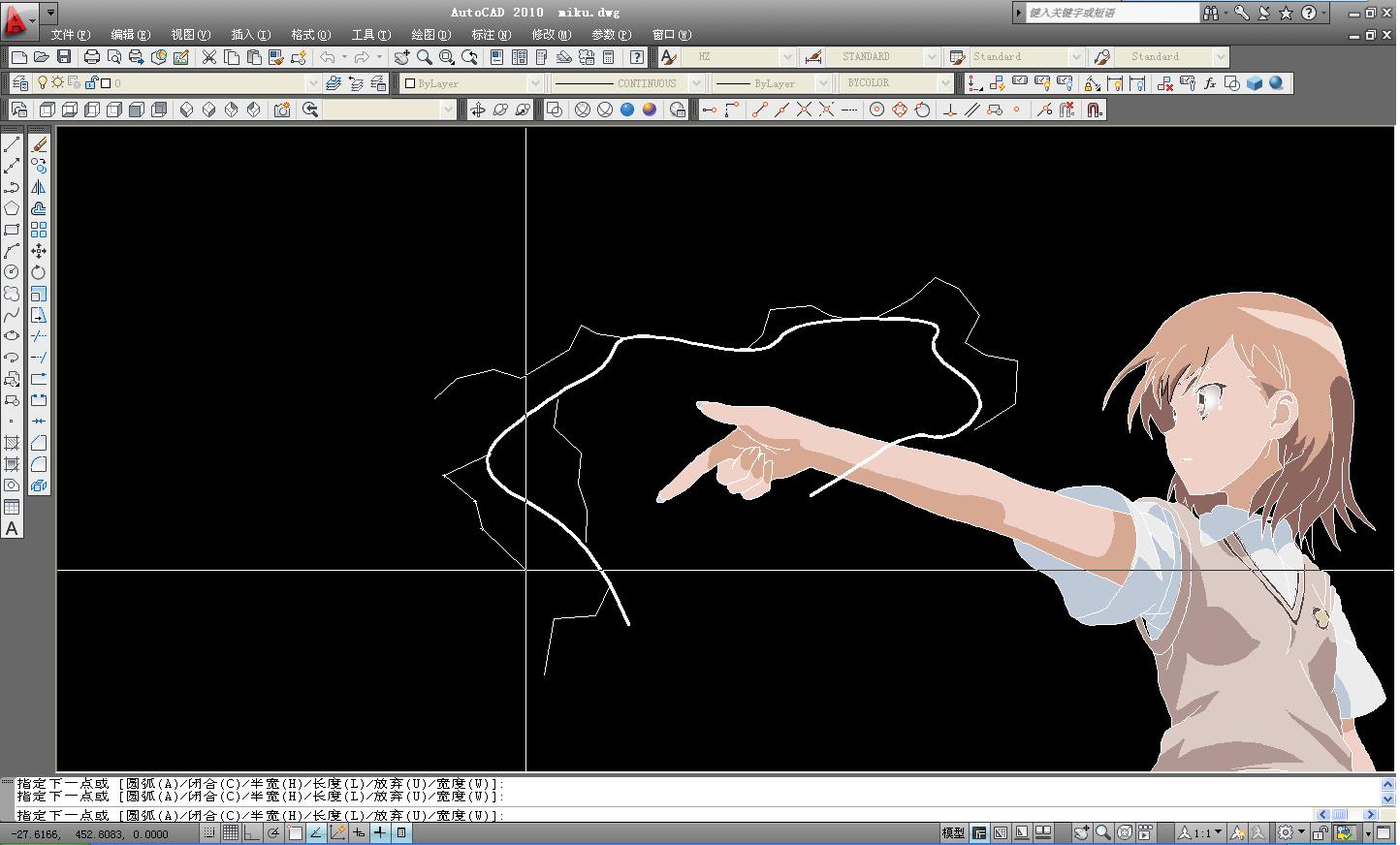Expand the layer dropdown list
This screenshot has height=845, width=1400.
(x=312, y=83)
